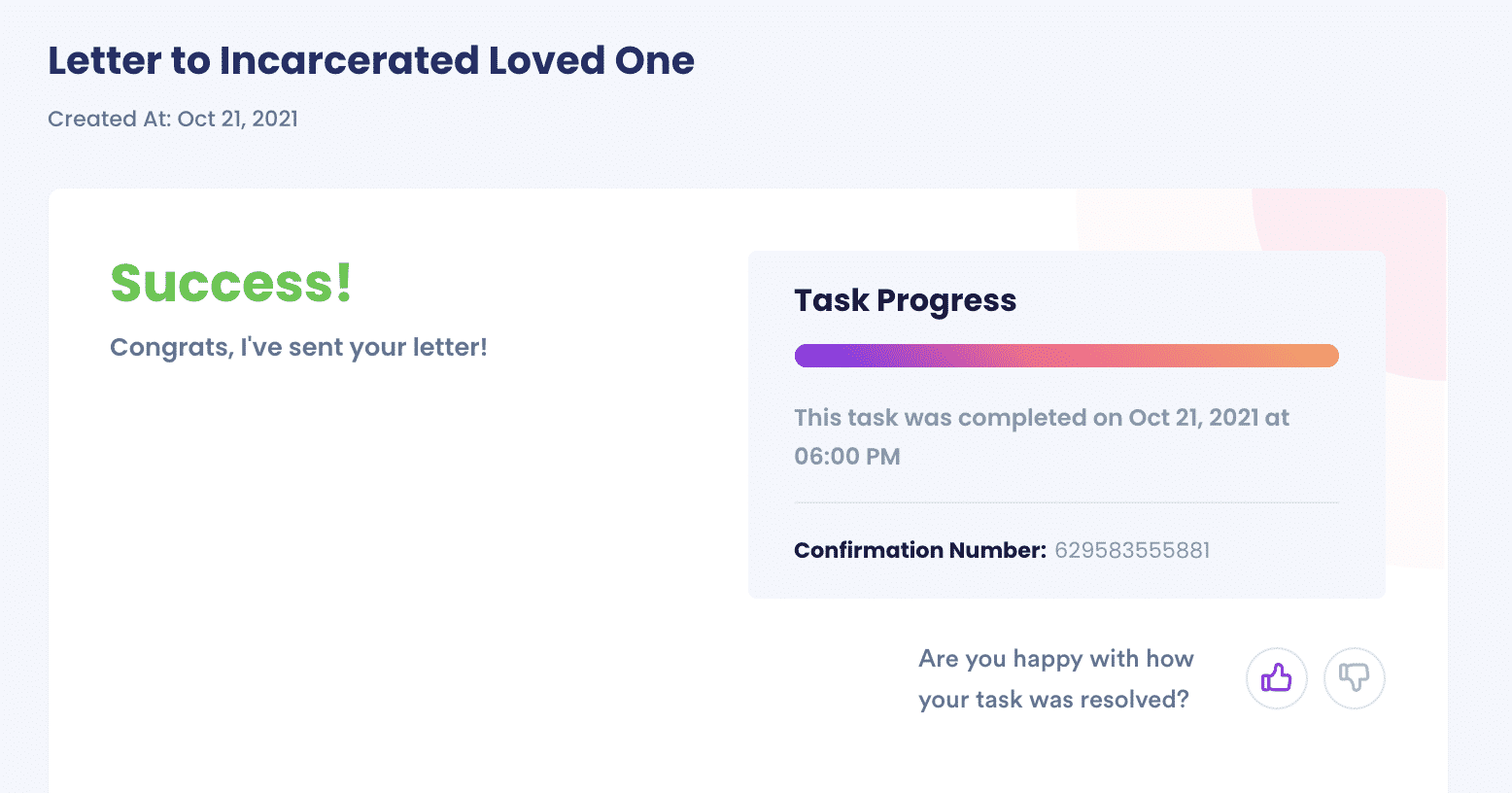The image size is (1512, 793).
Task: Click the Congrats, I've sent your letter text
Action: pyautogui.click(x=298, y=347)
